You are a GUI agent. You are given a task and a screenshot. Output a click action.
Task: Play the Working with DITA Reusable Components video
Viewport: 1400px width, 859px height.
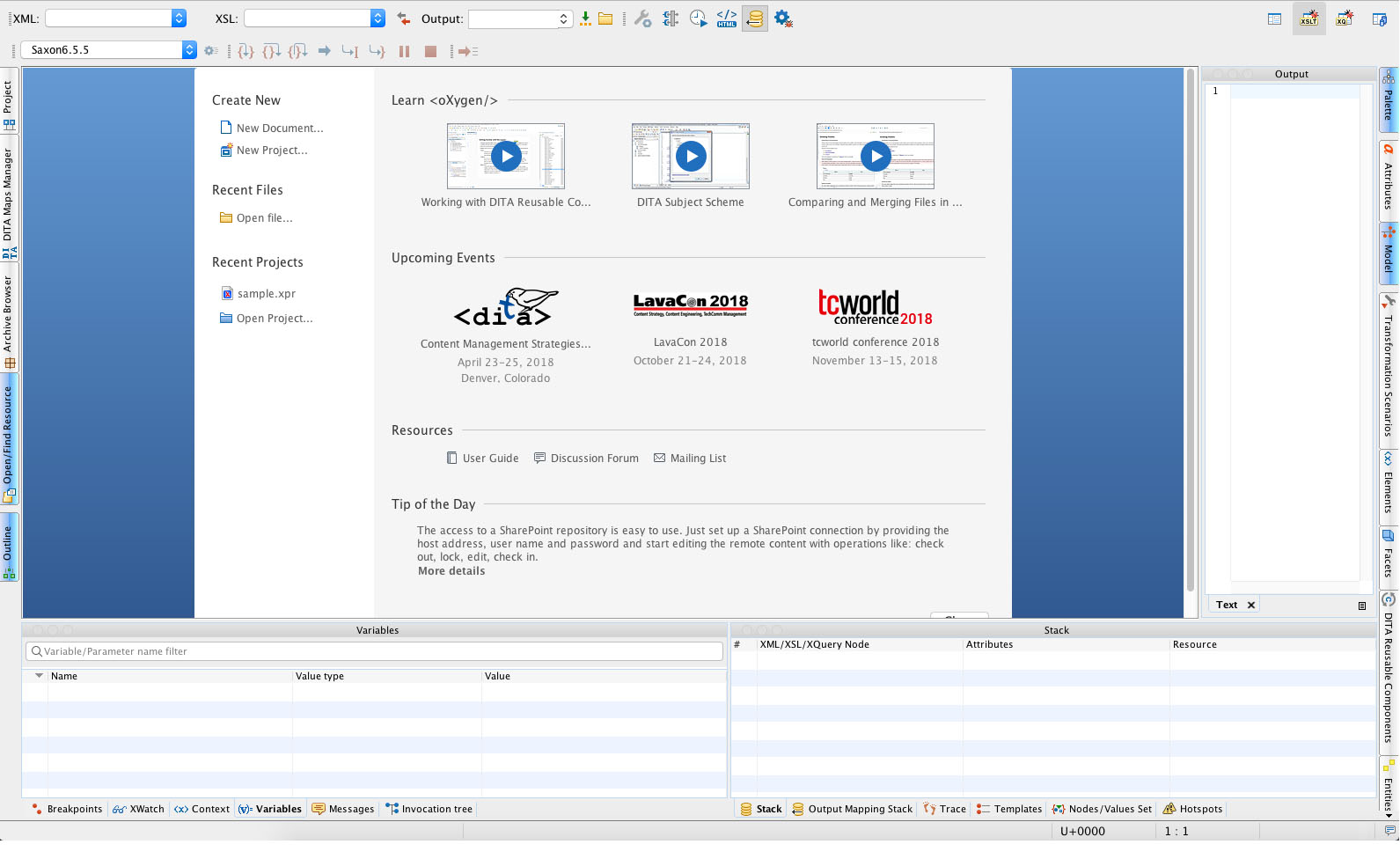tap(506, 157)
